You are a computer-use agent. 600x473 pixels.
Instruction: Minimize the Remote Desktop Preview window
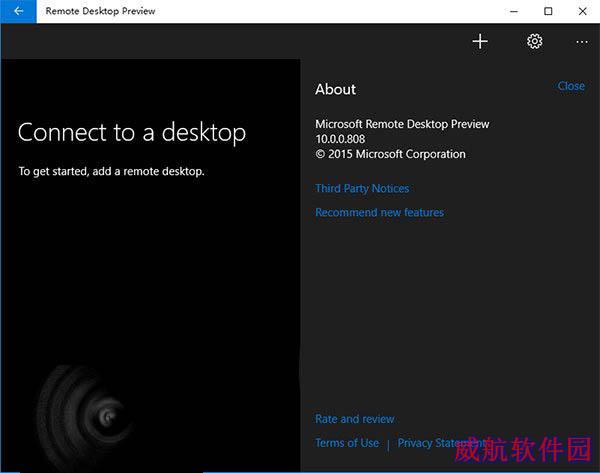click(x=514, y=11)
